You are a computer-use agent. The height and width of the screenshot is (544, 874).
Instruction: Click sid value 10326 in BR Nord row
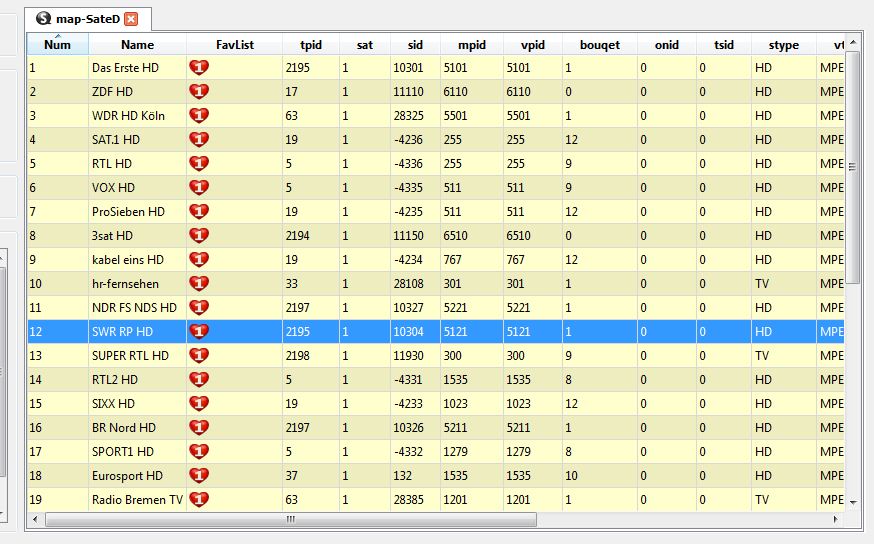[x=409, y=427]
